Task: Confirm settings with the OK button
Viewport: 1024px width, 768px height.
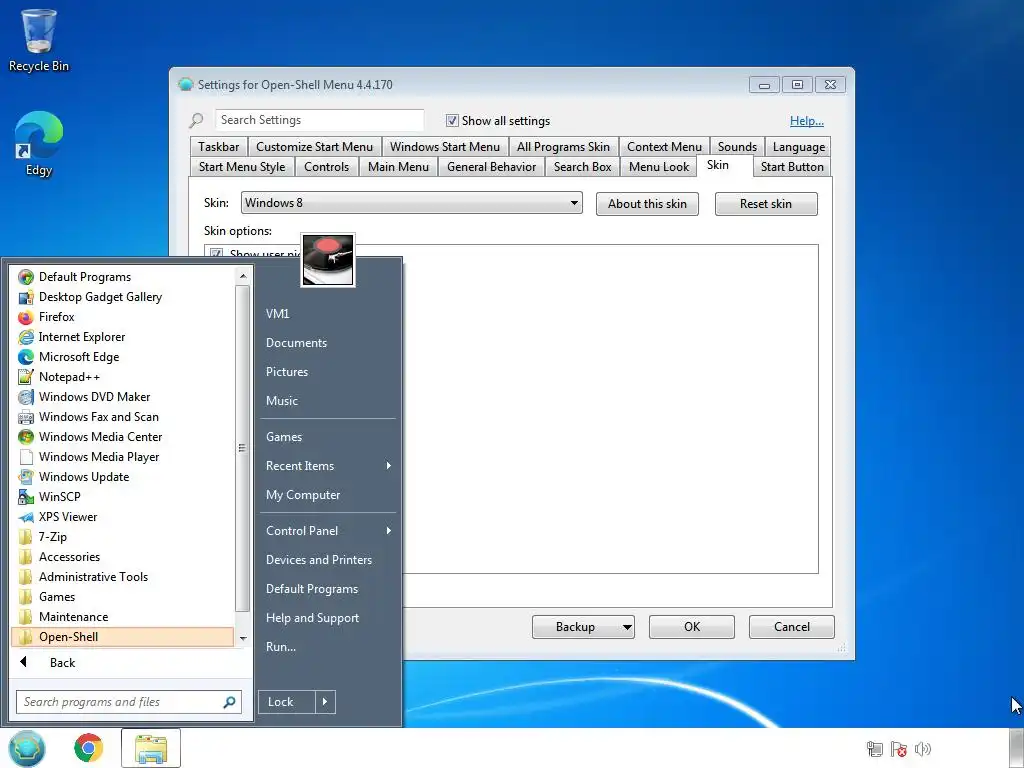Action: pyautogui.click(x=692, y=627)
